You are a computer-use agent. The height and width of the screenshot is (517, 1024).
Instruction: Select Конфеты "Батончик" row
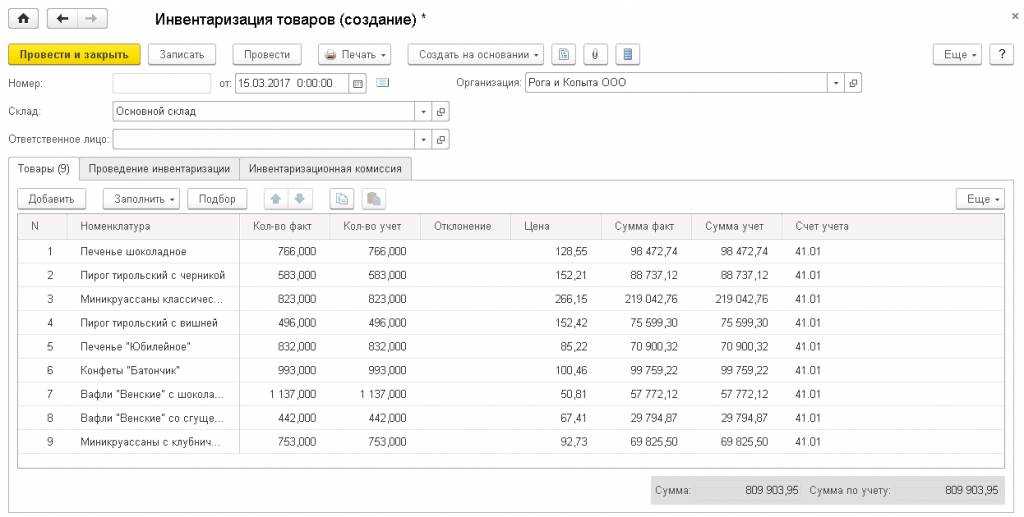coord(511,371)
